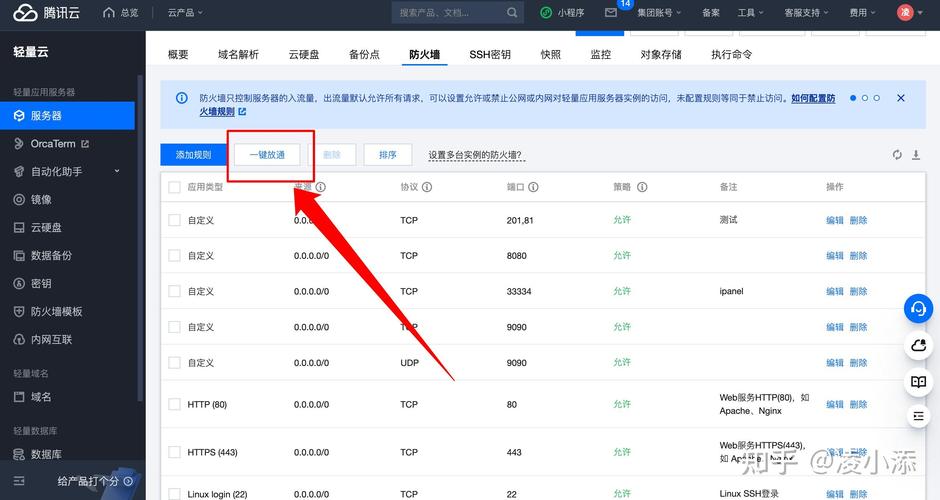Close the firewall info banner
Image resolution: width=940 pixels, height=500 pixels.
[x=900, y=98]
